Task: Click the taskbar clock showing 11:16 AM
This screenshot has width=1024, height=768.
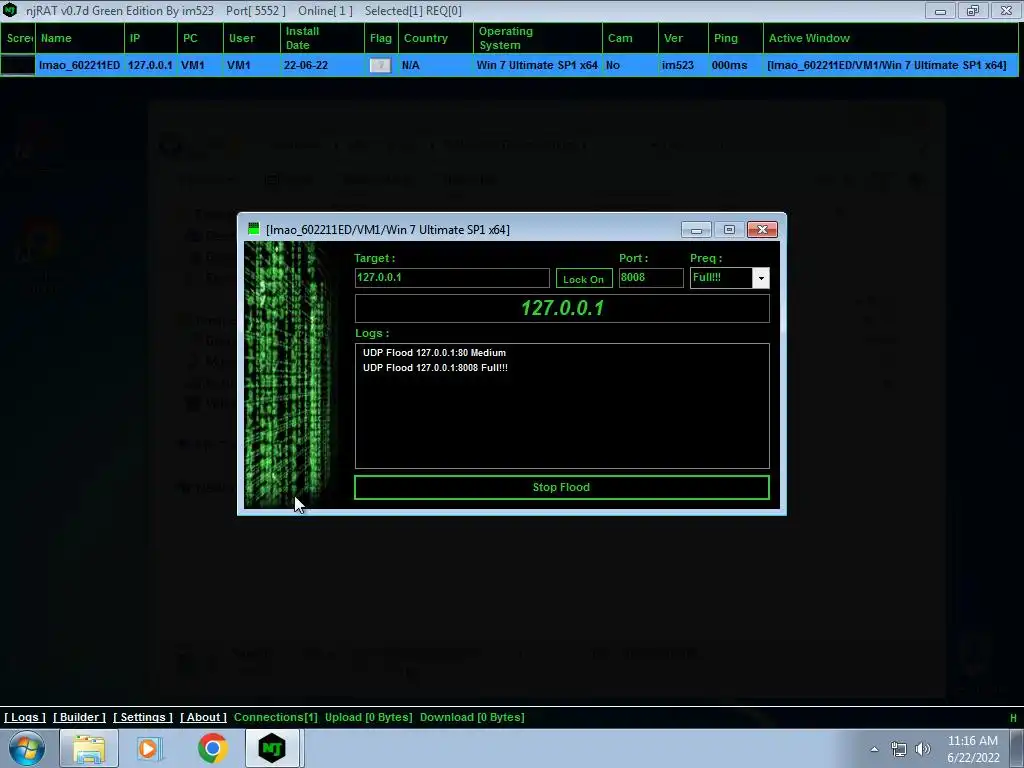Action: [x=973, y=749]
